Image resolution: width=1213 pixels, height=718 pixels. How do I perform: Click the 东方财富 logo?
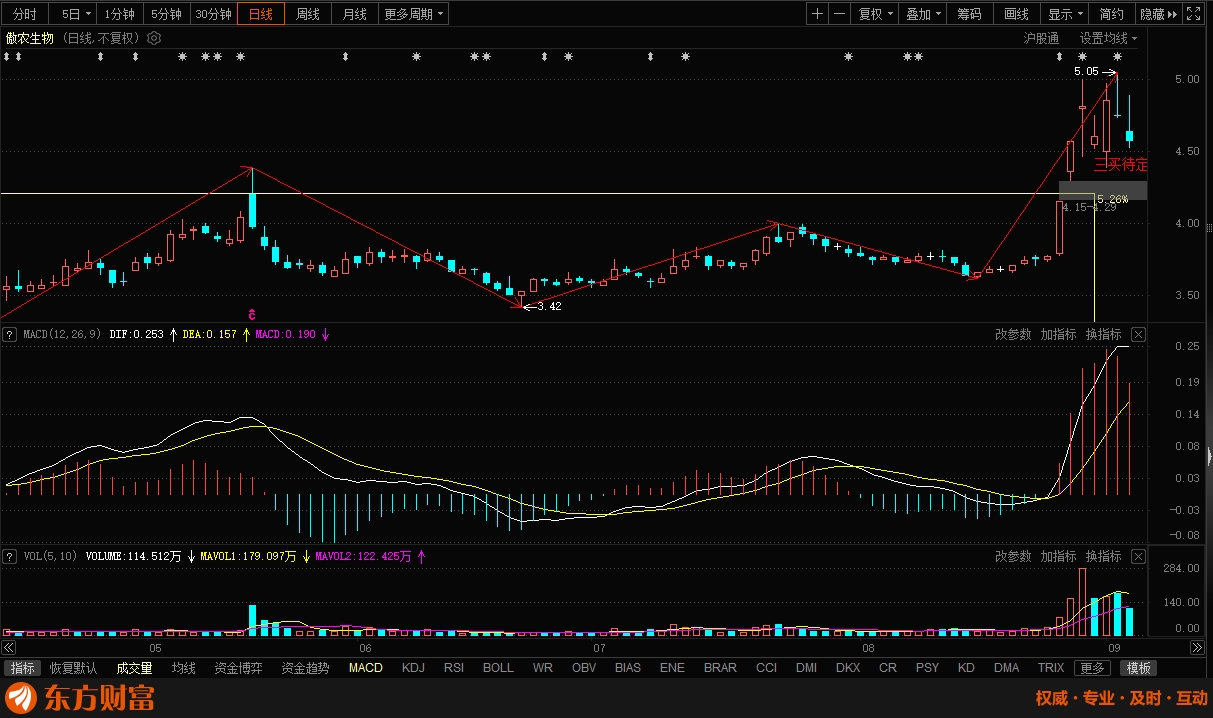click(81, 697)
